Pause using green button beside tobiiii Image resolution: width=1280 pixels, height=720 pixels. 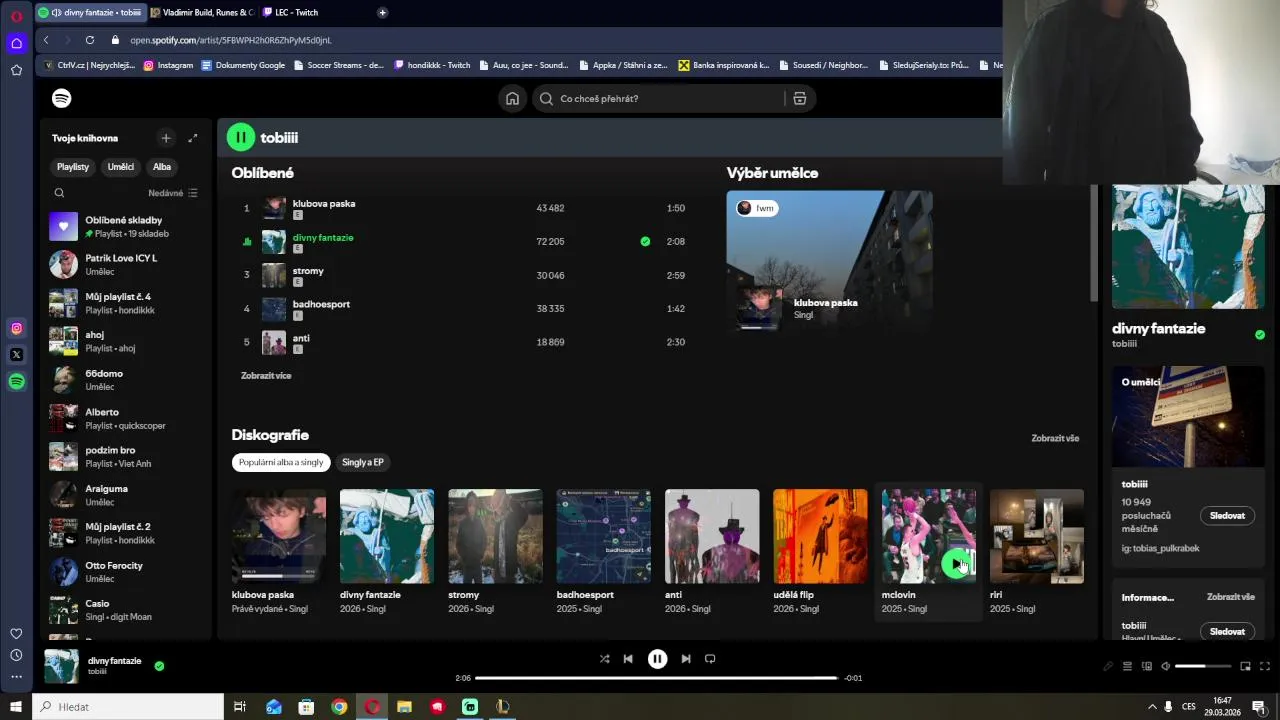coord(241,137)
